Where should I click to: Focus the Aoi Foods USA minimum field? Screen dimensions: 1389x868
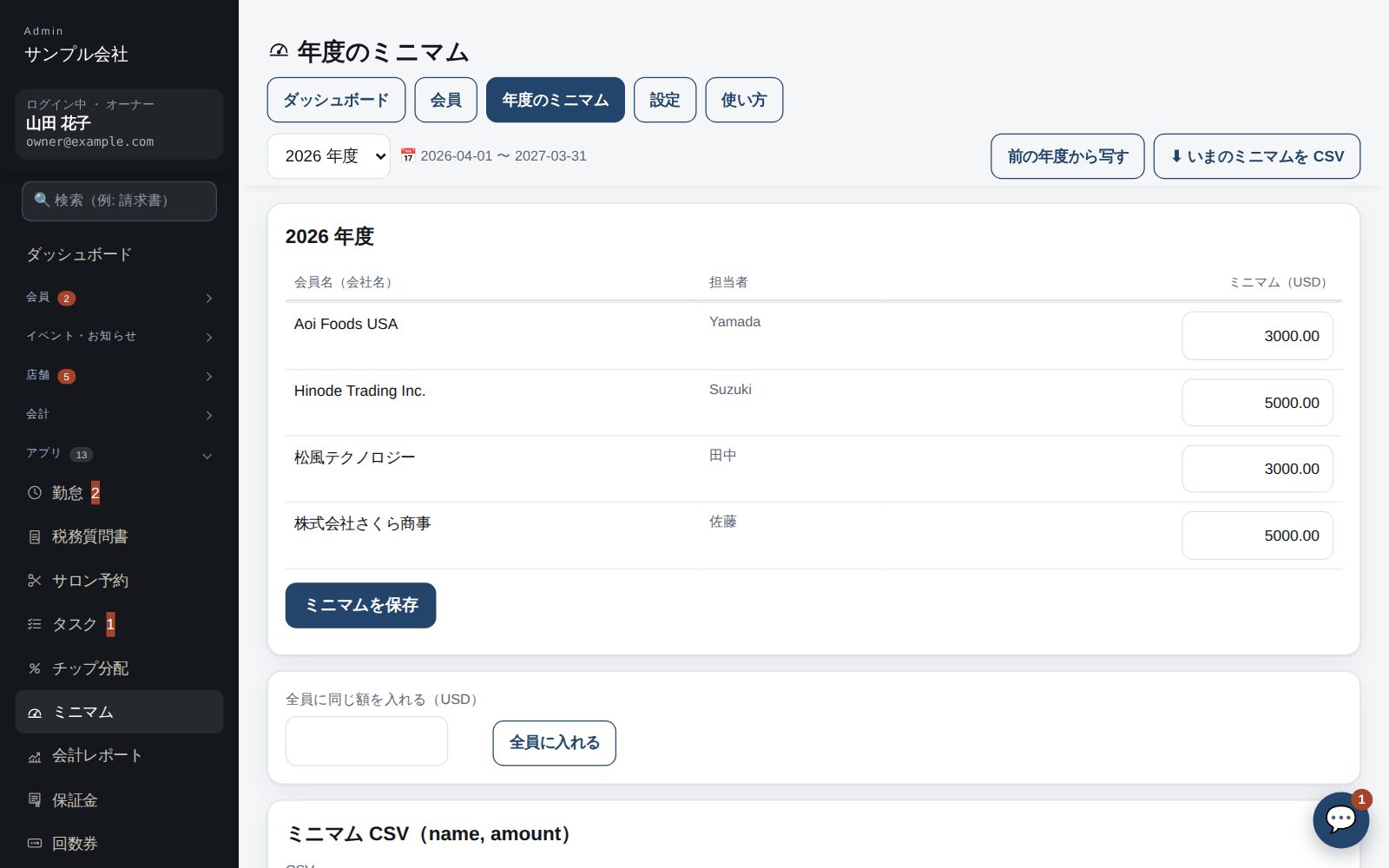pyautogui.click(x=1257, y=336)
